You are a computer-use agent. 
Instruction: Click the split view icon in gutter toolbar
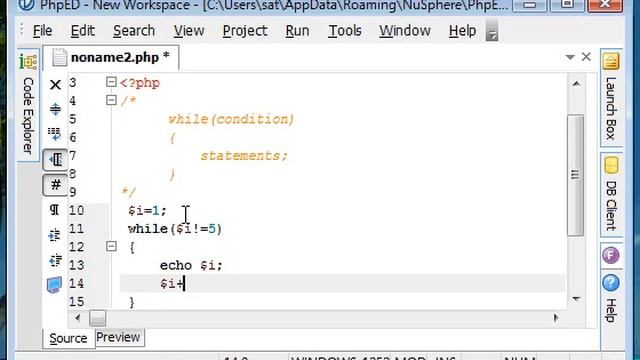pyautogui.click(x=55, y=109)
